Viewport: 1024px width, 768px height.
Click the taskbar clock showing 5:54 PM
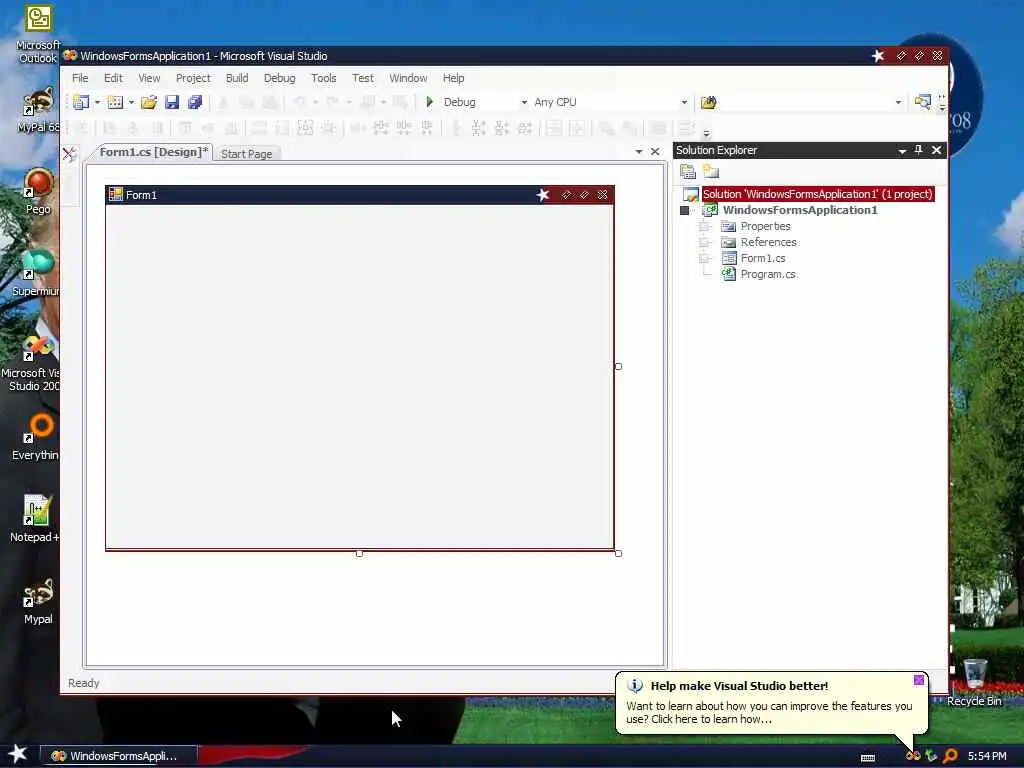987,756
